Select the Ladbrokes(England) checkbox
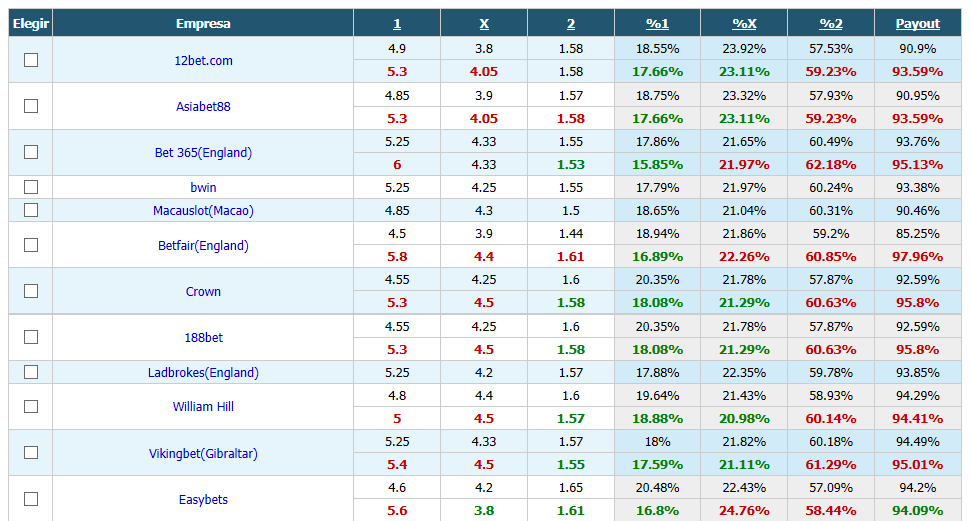 pos(31,372)
